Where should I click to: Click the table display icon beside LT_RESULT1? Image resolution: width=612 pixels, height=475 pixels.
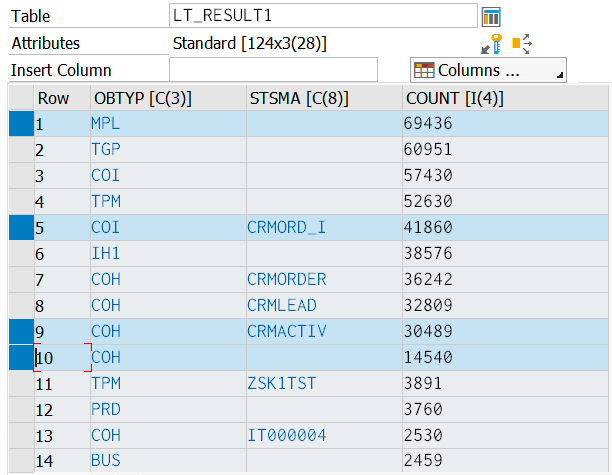(491, 17)
